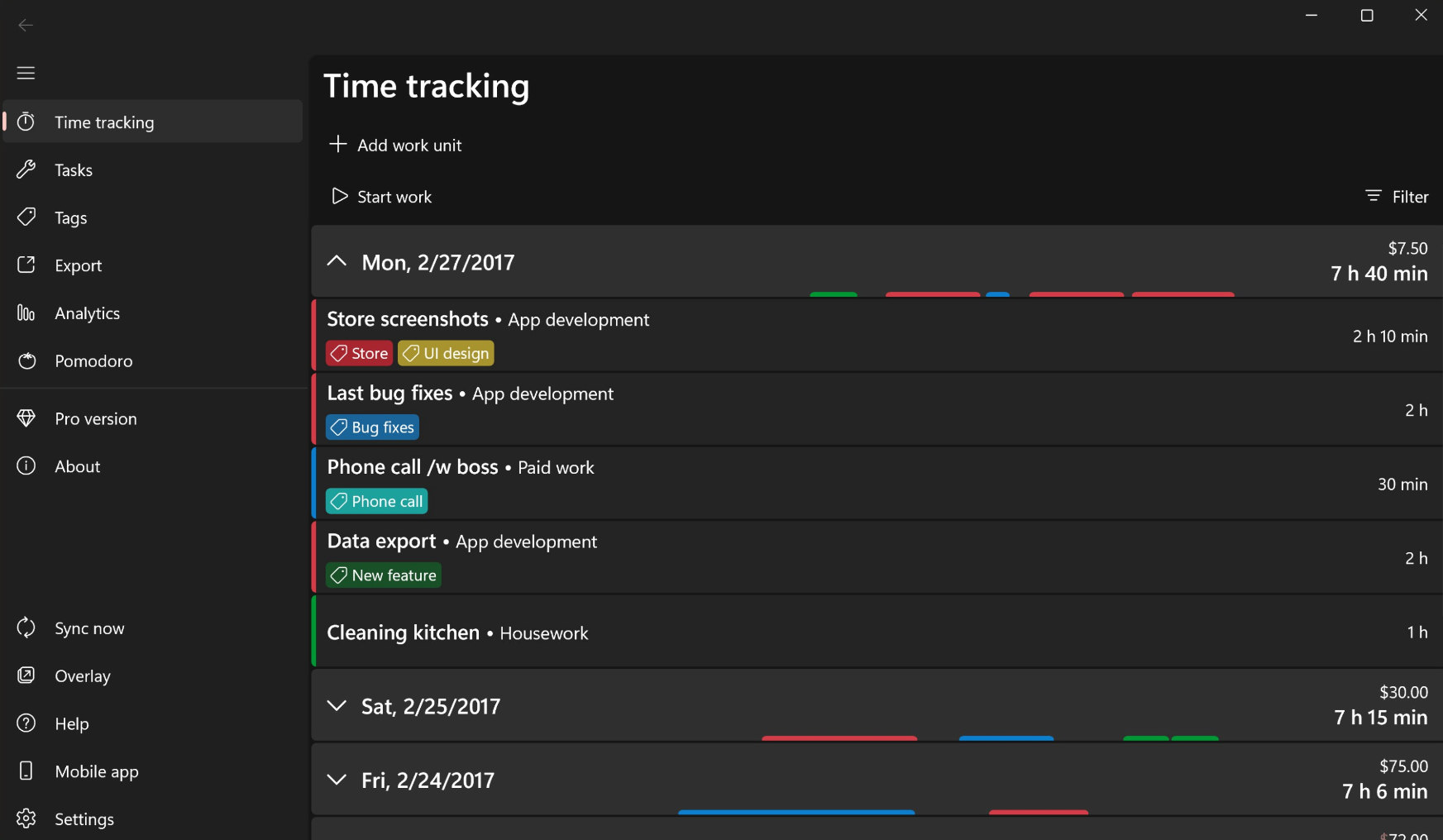1443x840 pixels.
Task: Click the Filter lines icon
Action: tap(1374, 196)
